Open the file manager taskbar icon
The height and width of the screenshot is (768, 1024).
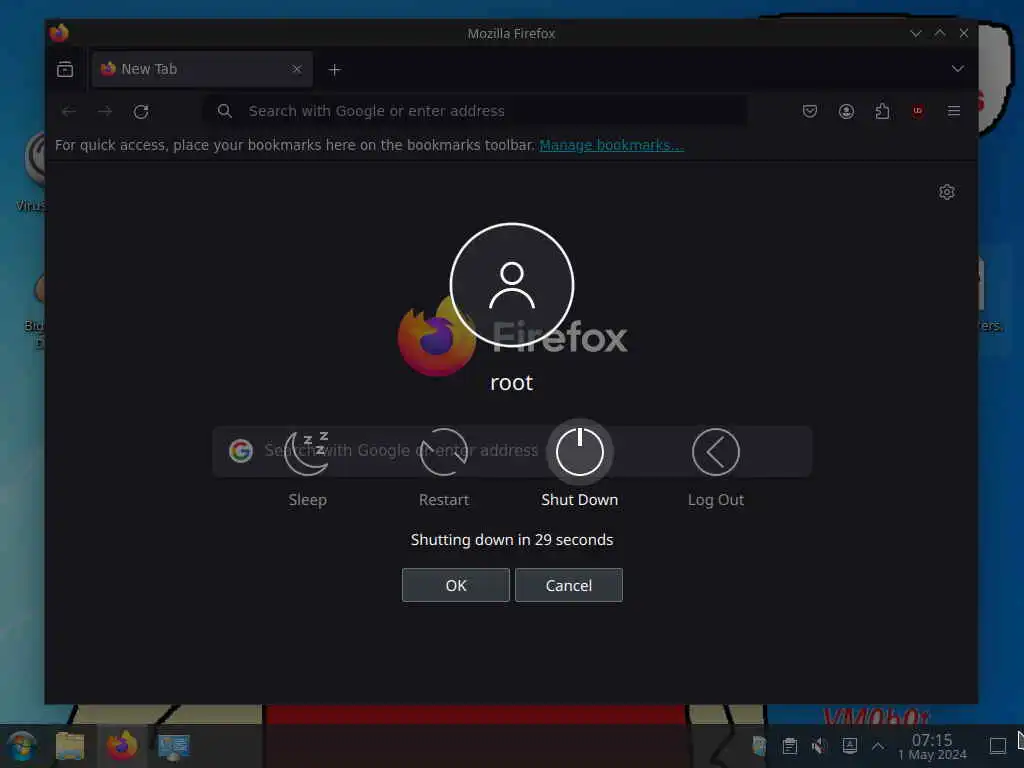click(70, 746)
